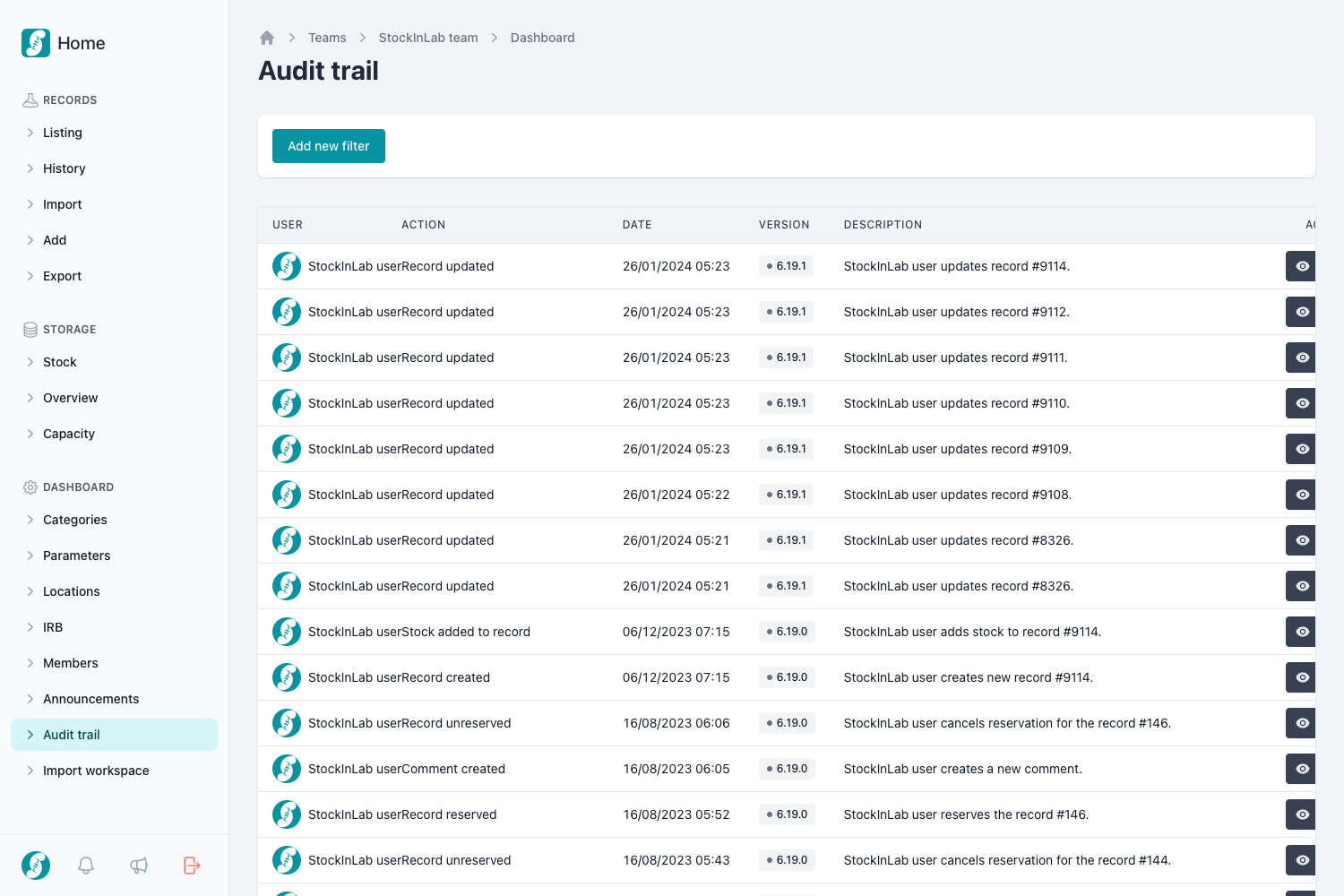Expand the Import chevron
The height and width of the screenshot is (896, 1344).
coord(30,204)
